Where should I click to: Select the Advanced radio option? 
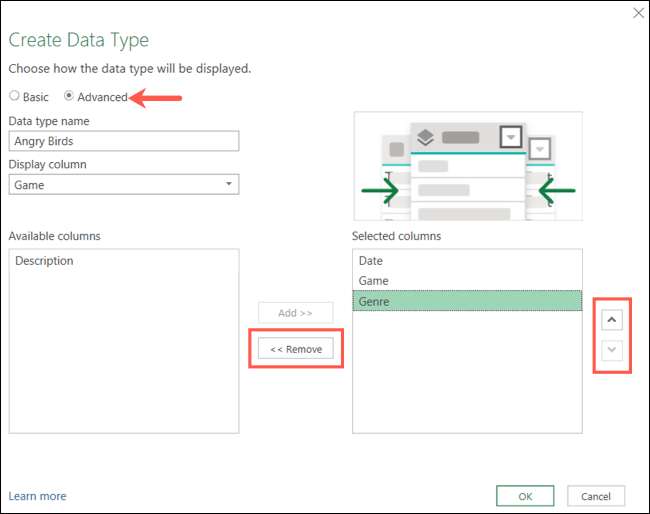click(x=69, y=97)
